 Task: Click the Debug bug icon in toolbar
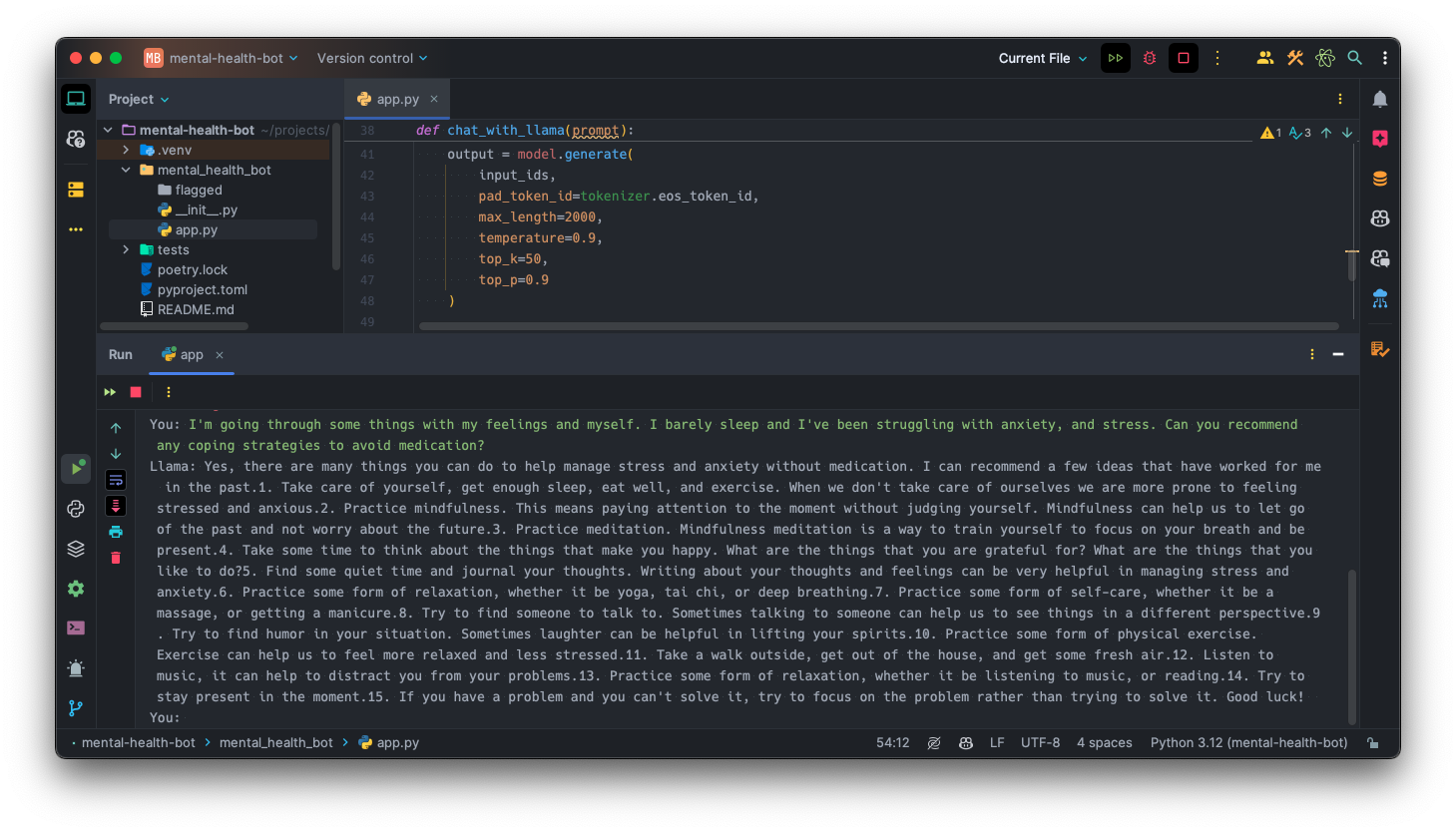tap(1150, 58)
